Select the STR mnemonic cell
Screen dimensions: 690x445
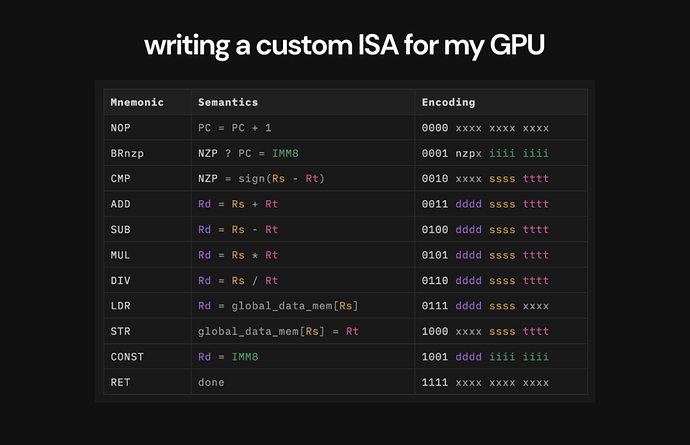(121, 331)
